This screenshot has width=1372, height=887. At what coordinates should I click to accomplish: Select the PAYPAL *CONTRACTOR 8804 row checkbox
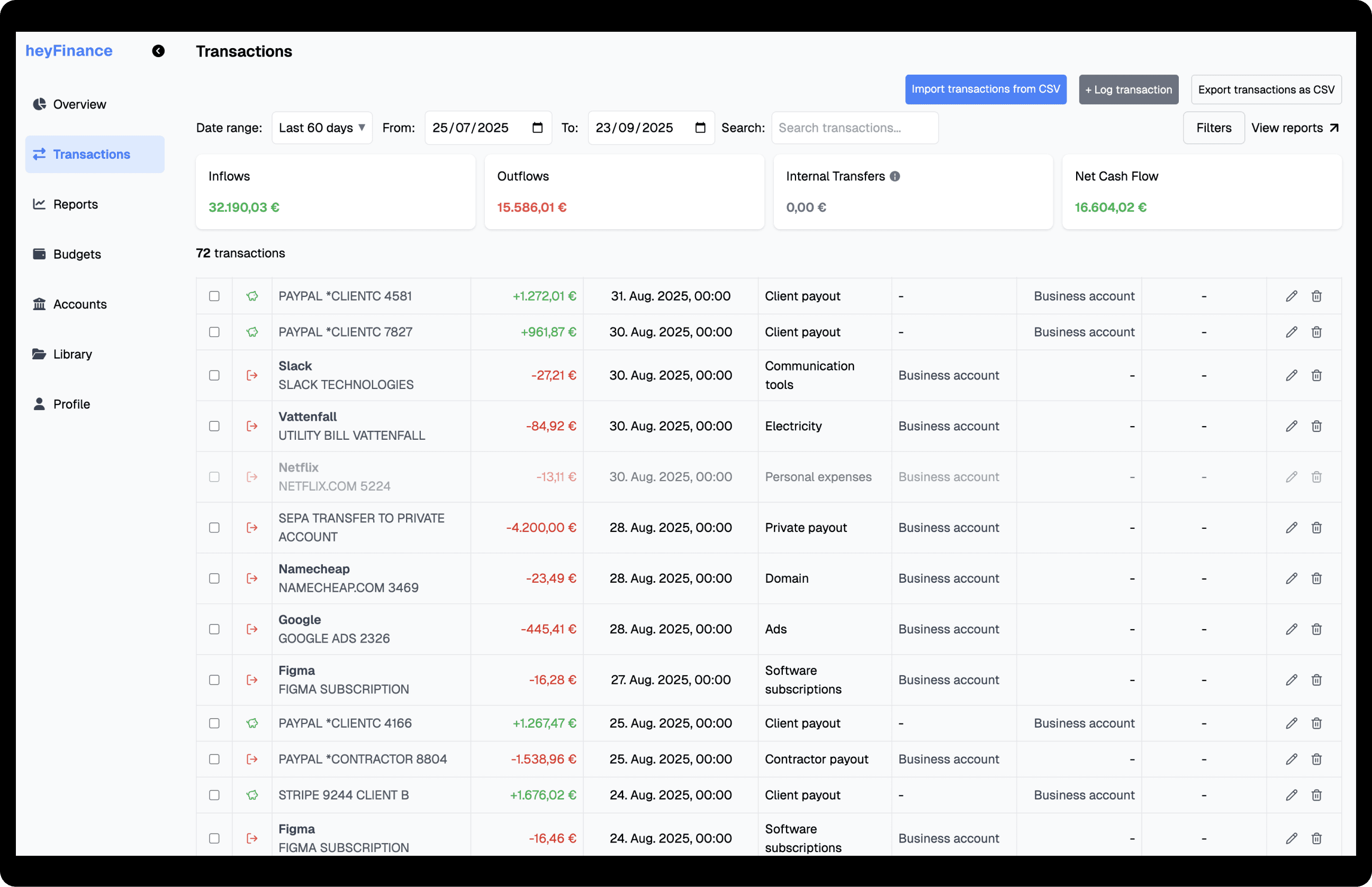pyautogui.click(x=214, y=759)
